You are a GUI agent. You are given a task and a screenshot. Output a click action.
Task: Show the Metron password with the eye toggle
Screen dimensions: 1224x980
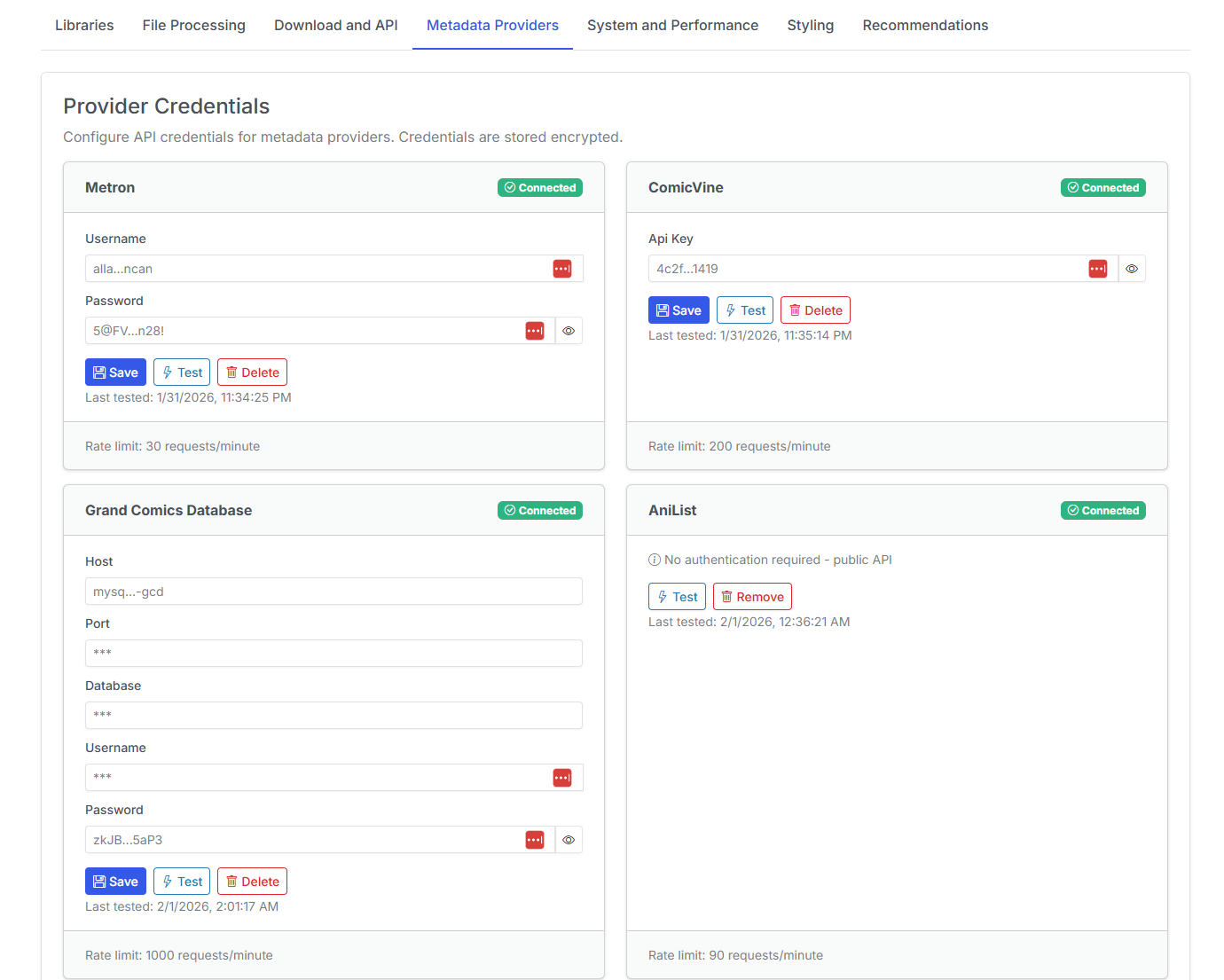569,330
